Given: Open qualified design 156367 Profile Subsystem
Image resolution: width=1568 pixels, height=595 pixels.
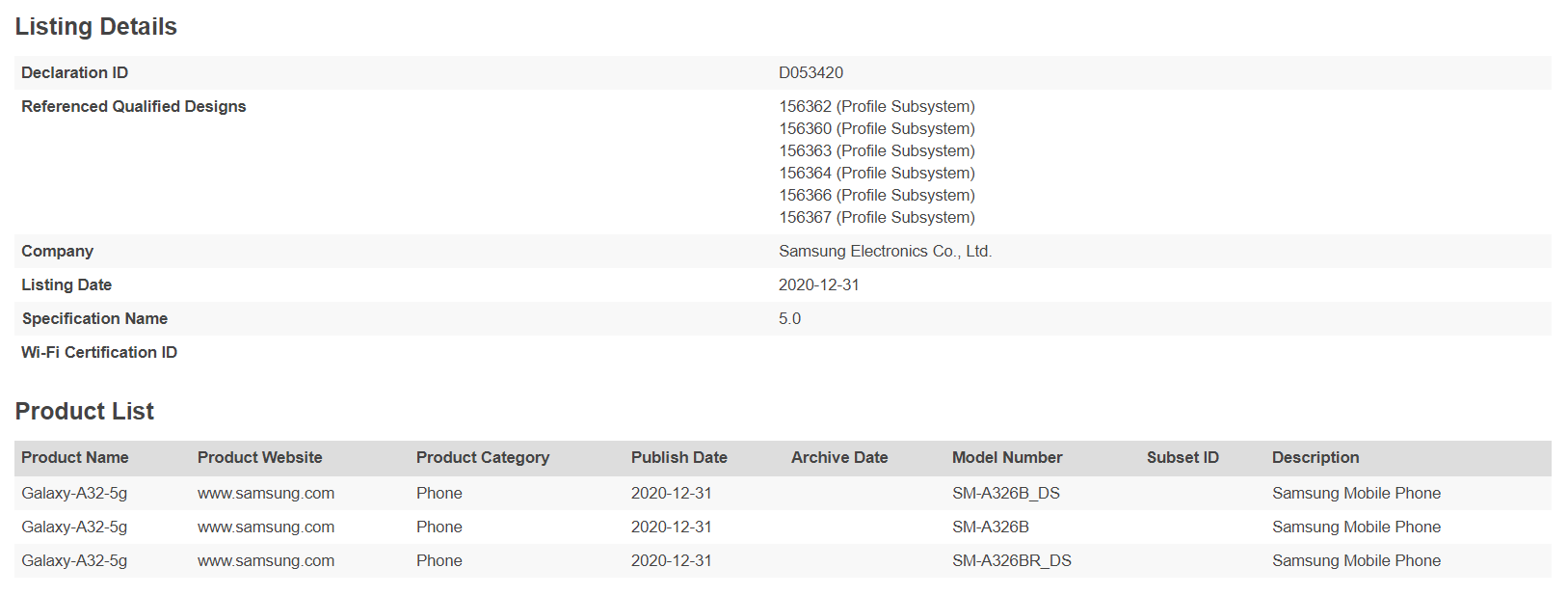Looking at the screenshot, I should (x=877, y=217).
